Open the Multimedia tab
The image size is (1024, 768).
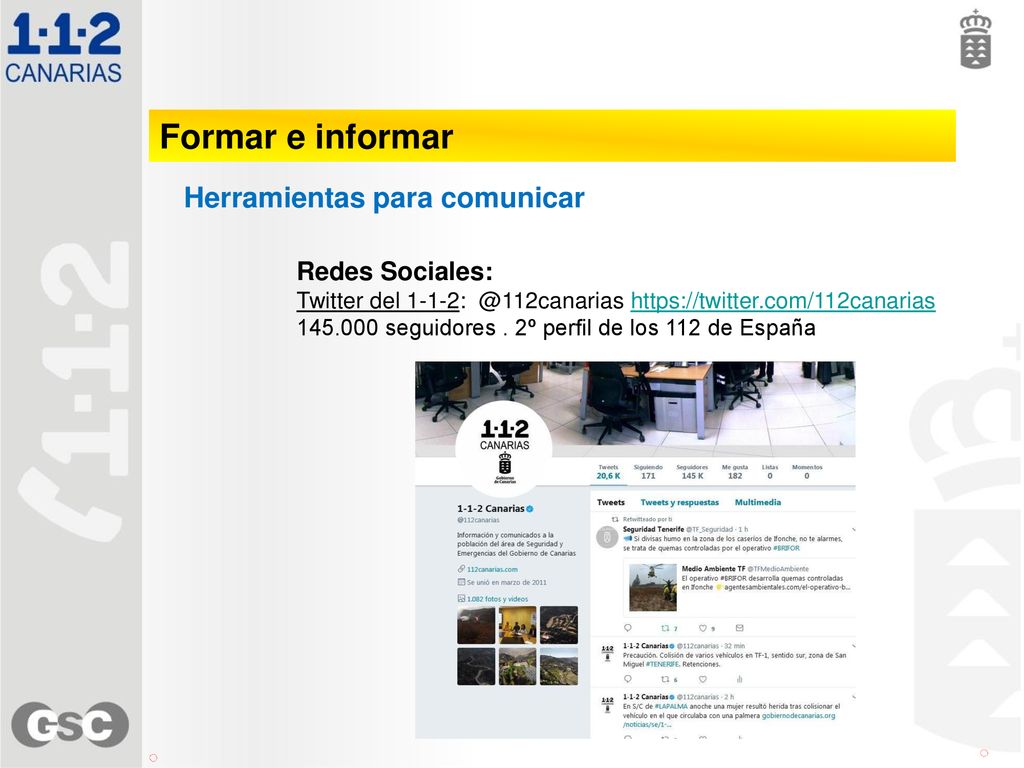[758, 502]
